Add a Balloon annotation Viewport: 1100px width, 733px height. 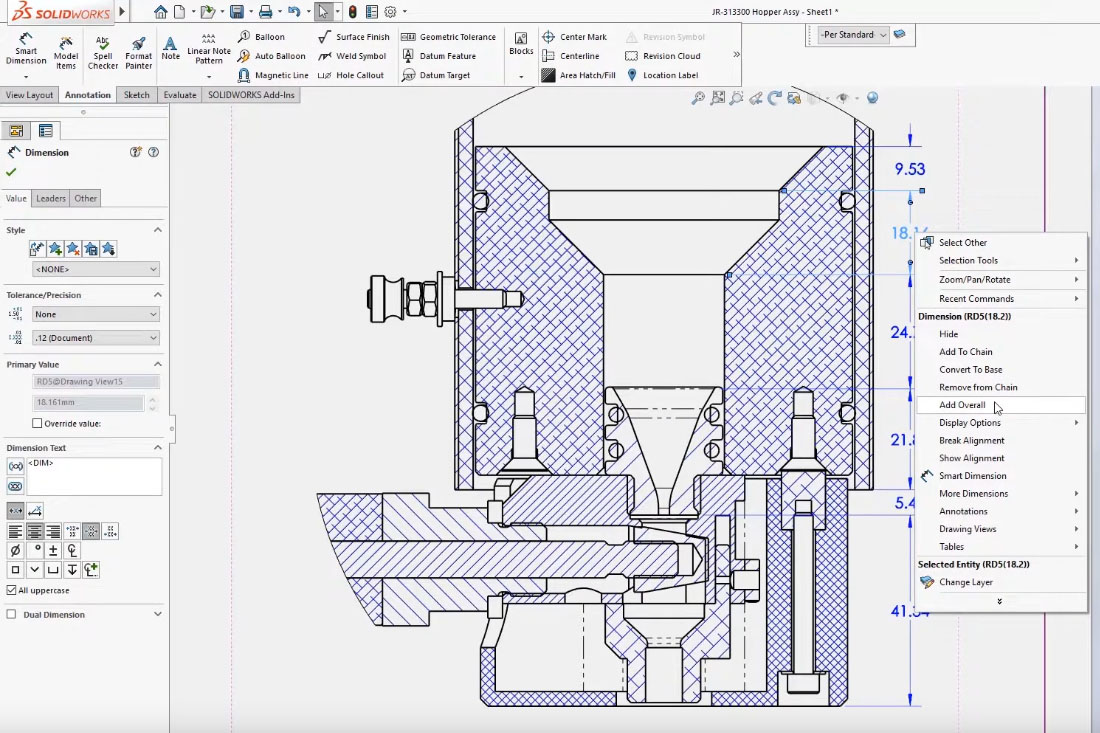261,36
